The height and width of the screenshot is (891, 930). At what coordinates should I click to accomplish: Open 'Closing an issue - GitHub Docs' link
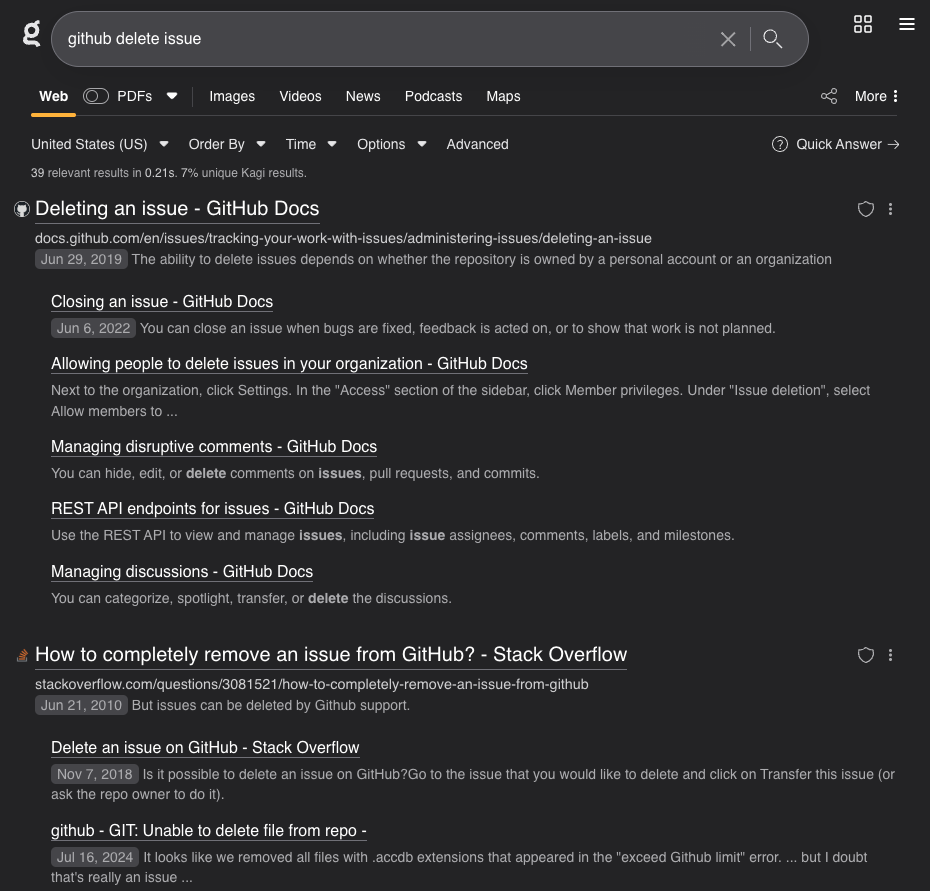[162, 302]
